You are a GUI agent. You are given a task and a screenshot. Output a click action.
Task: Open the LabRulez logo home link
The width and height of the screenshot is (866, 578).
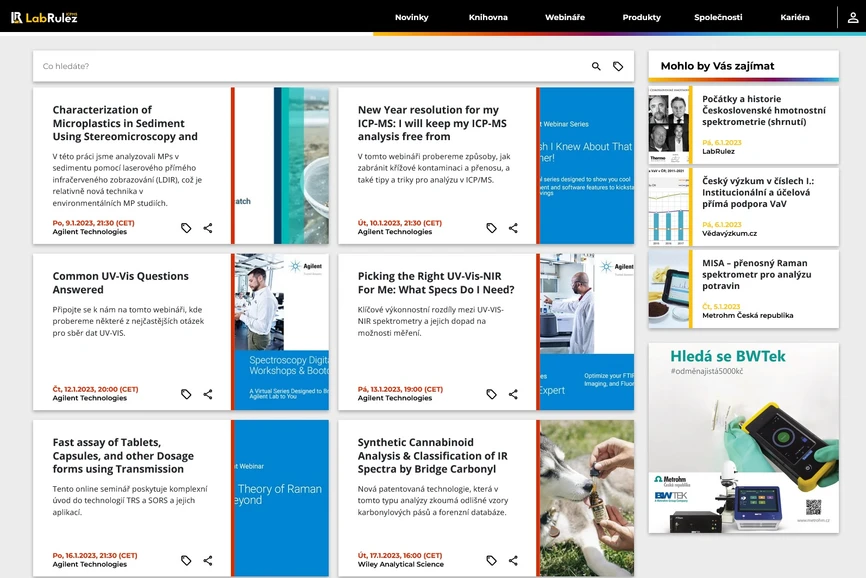44,18
